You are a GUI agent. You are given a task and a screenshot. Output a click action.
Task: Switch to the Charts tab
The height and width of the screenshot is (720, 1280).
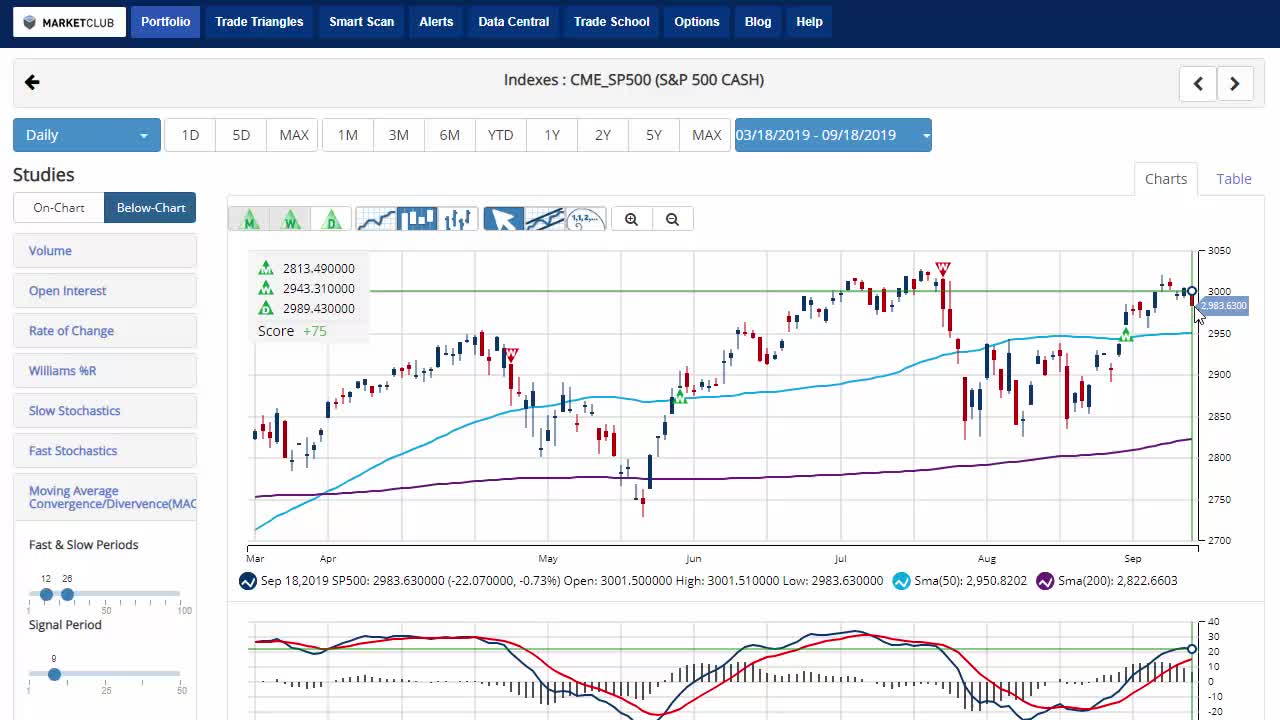[1166, 179]
